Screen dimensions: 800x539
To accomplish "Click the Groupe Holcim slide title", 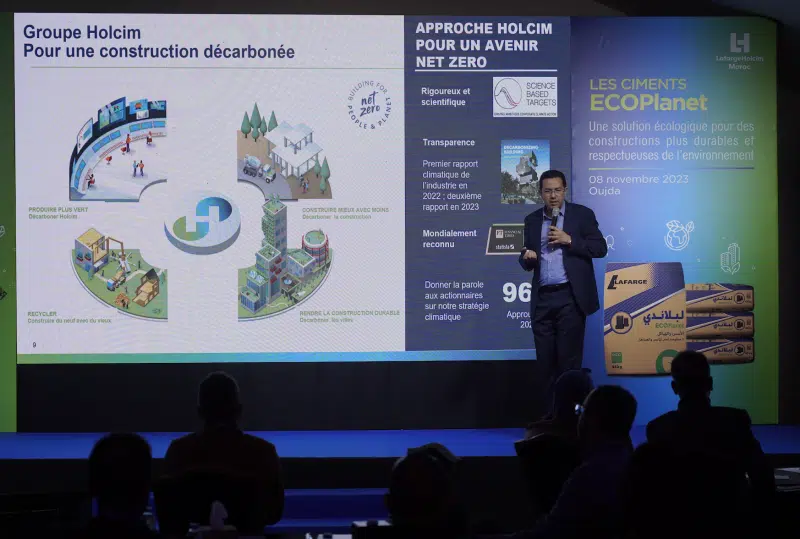I will [x=158, y=42].
